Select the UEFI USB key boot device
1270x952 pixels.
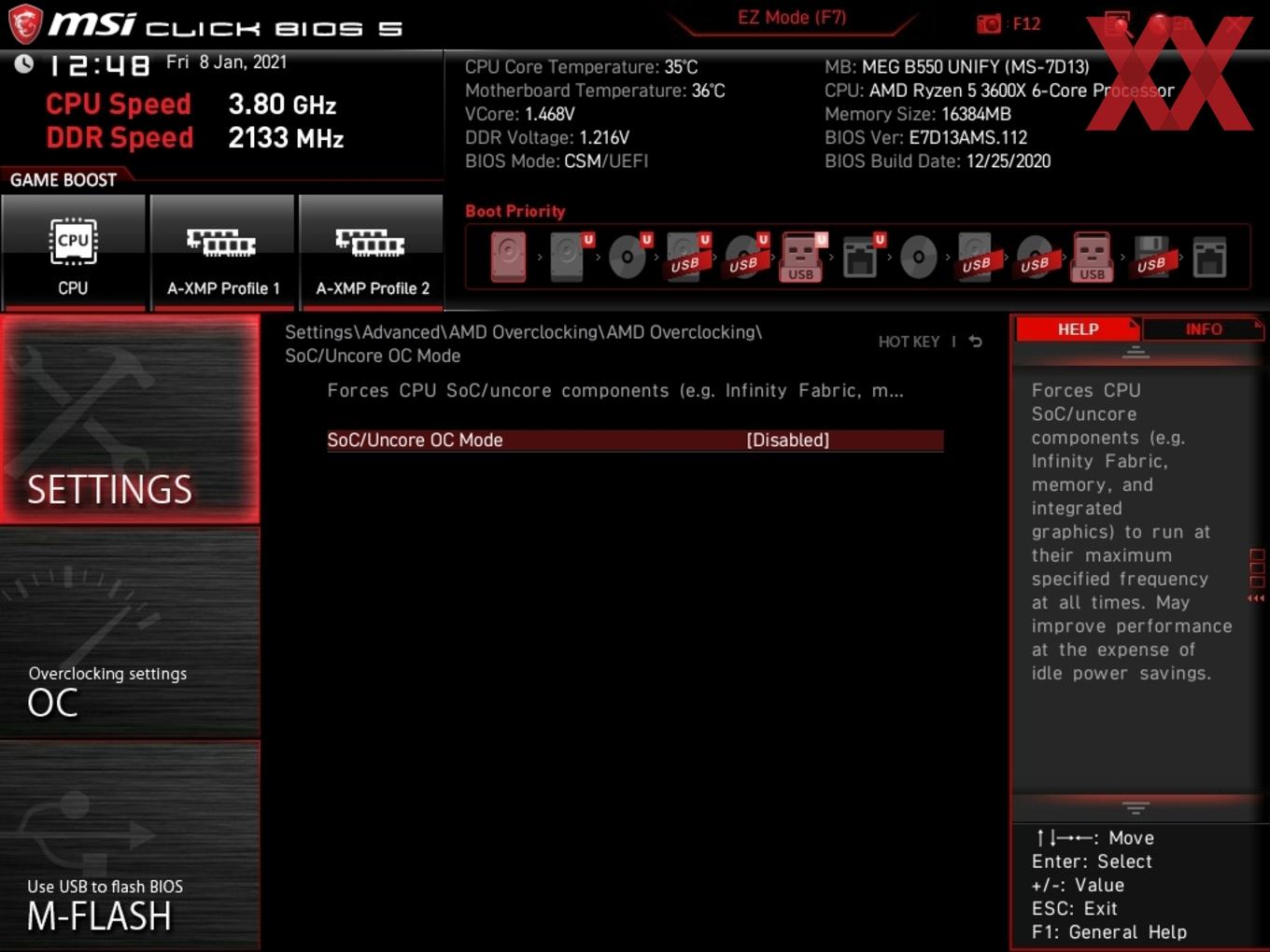(x=802, y=257)
